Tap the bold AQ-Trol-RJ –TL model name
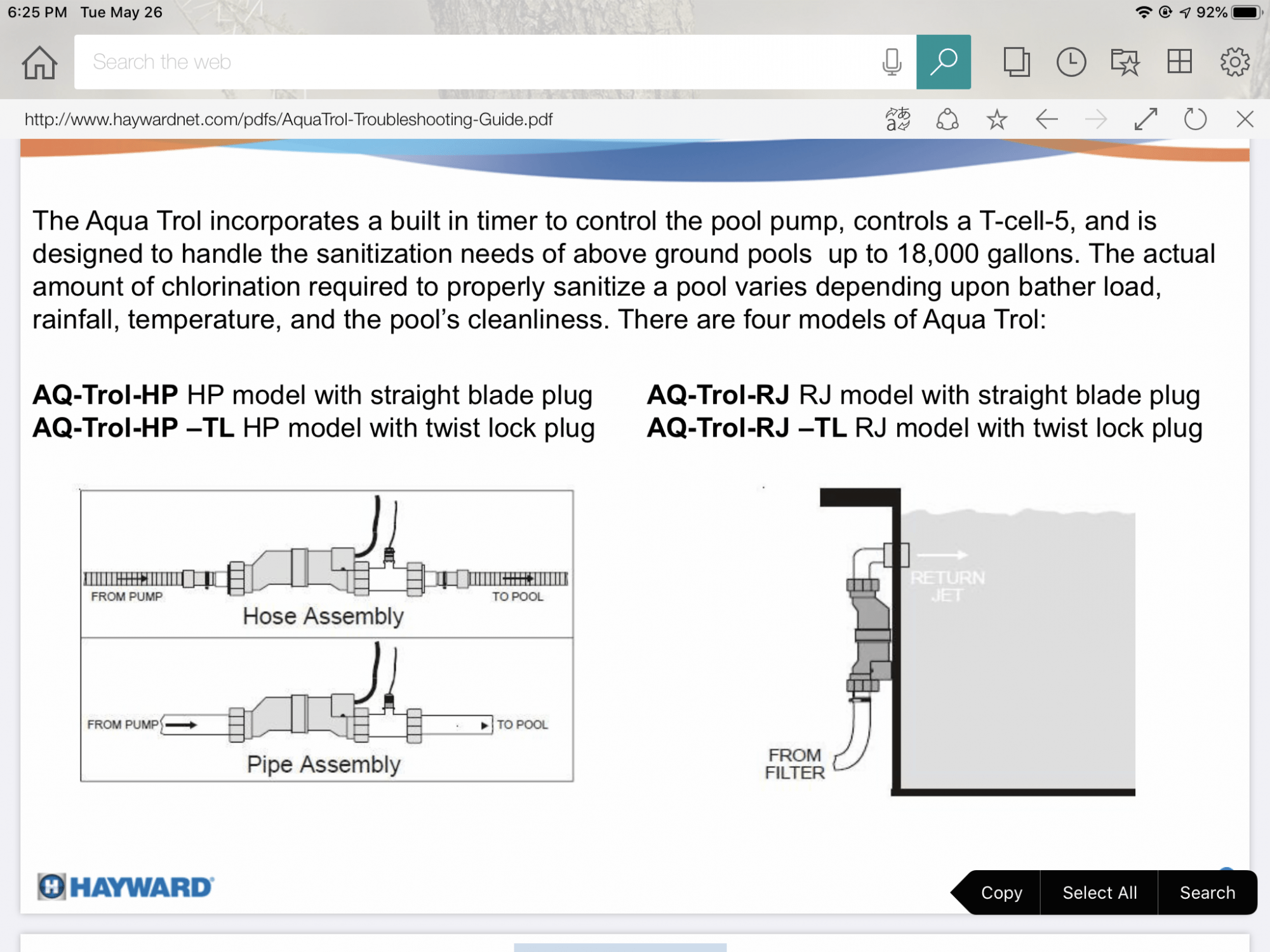Screen dimensions: 1270x952 point(747,428)
